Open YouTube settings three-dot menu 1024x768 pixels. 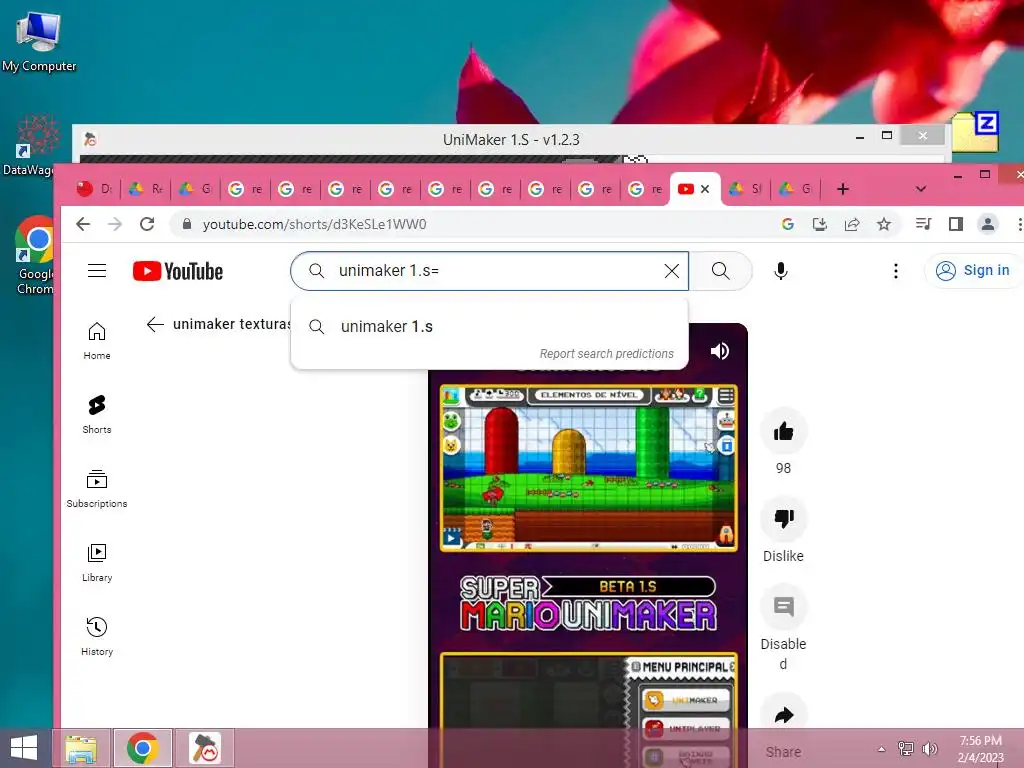coord(895,271)
